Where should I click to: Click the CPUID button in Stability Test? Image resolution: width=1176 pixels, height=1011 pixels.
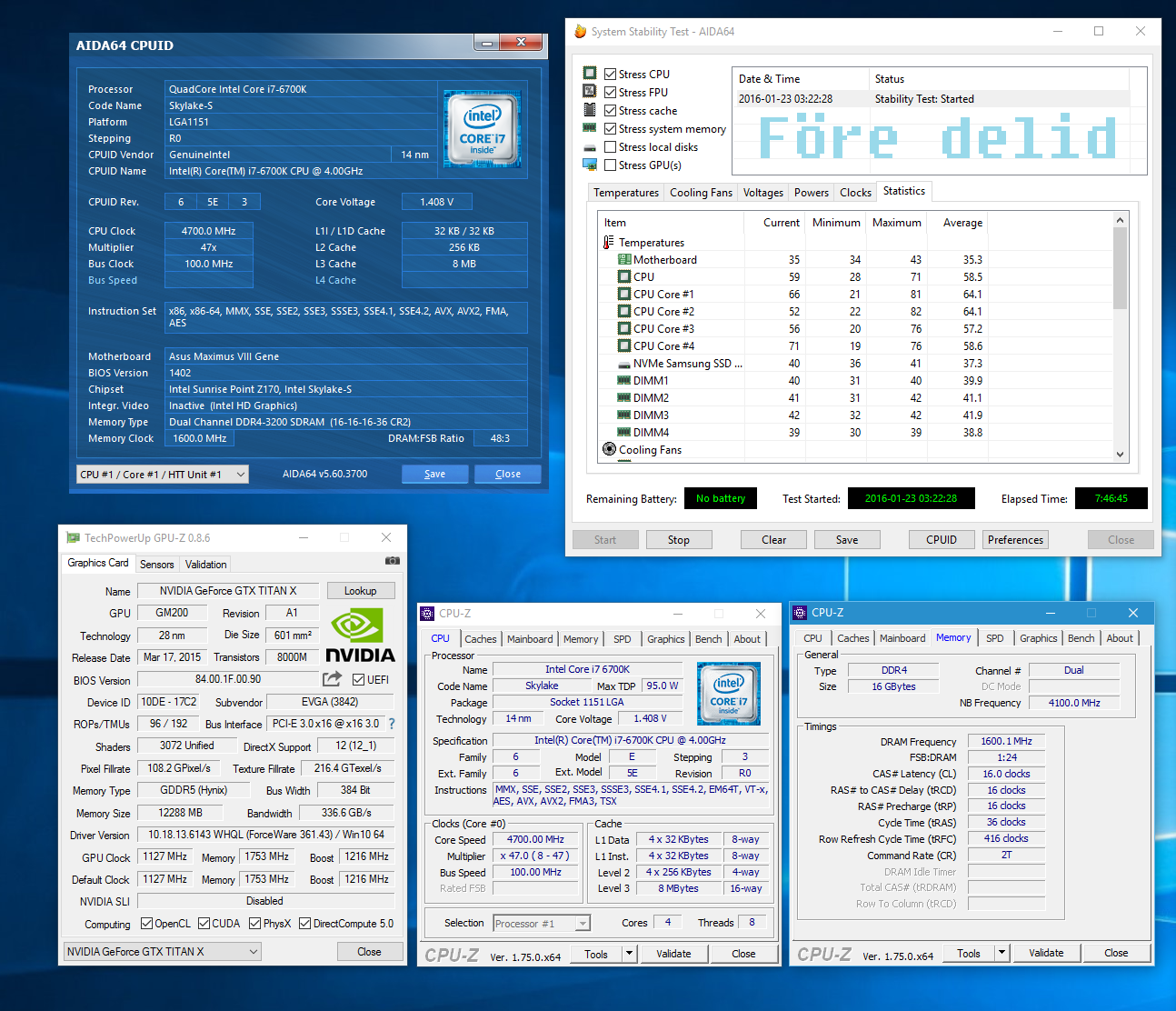pyautogui.click(x=942, y=540)
